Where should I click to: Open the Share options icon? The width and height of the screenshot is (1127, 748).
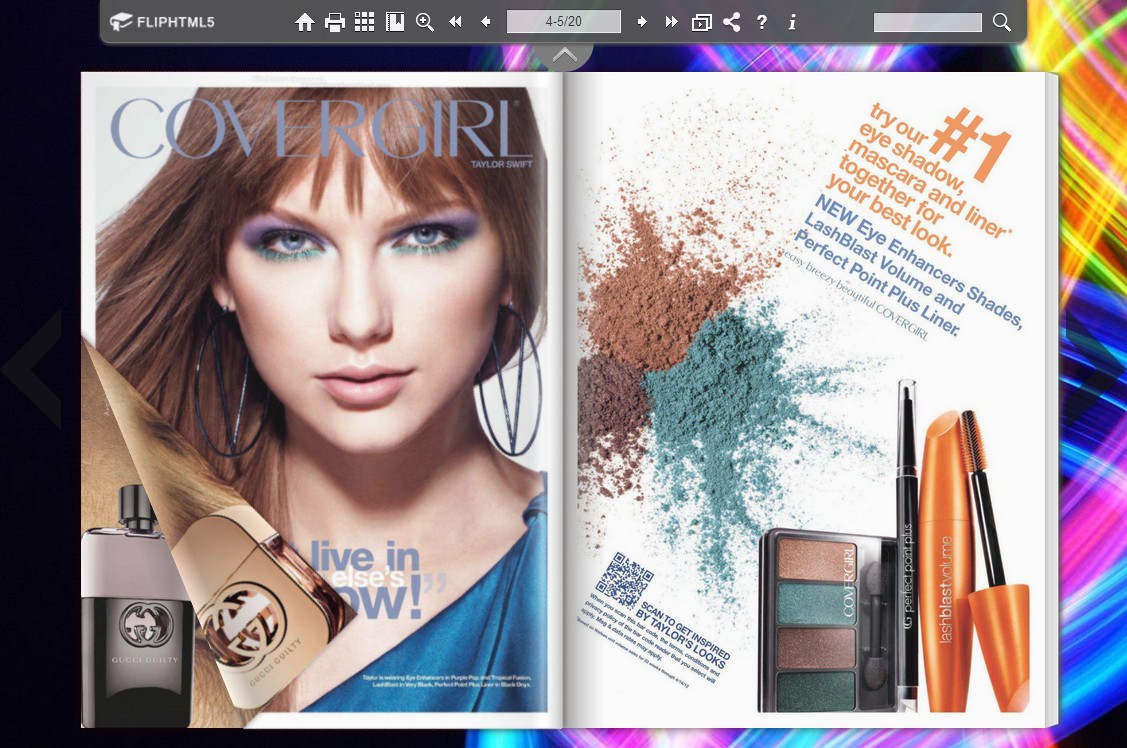click(x=731, y=21)
